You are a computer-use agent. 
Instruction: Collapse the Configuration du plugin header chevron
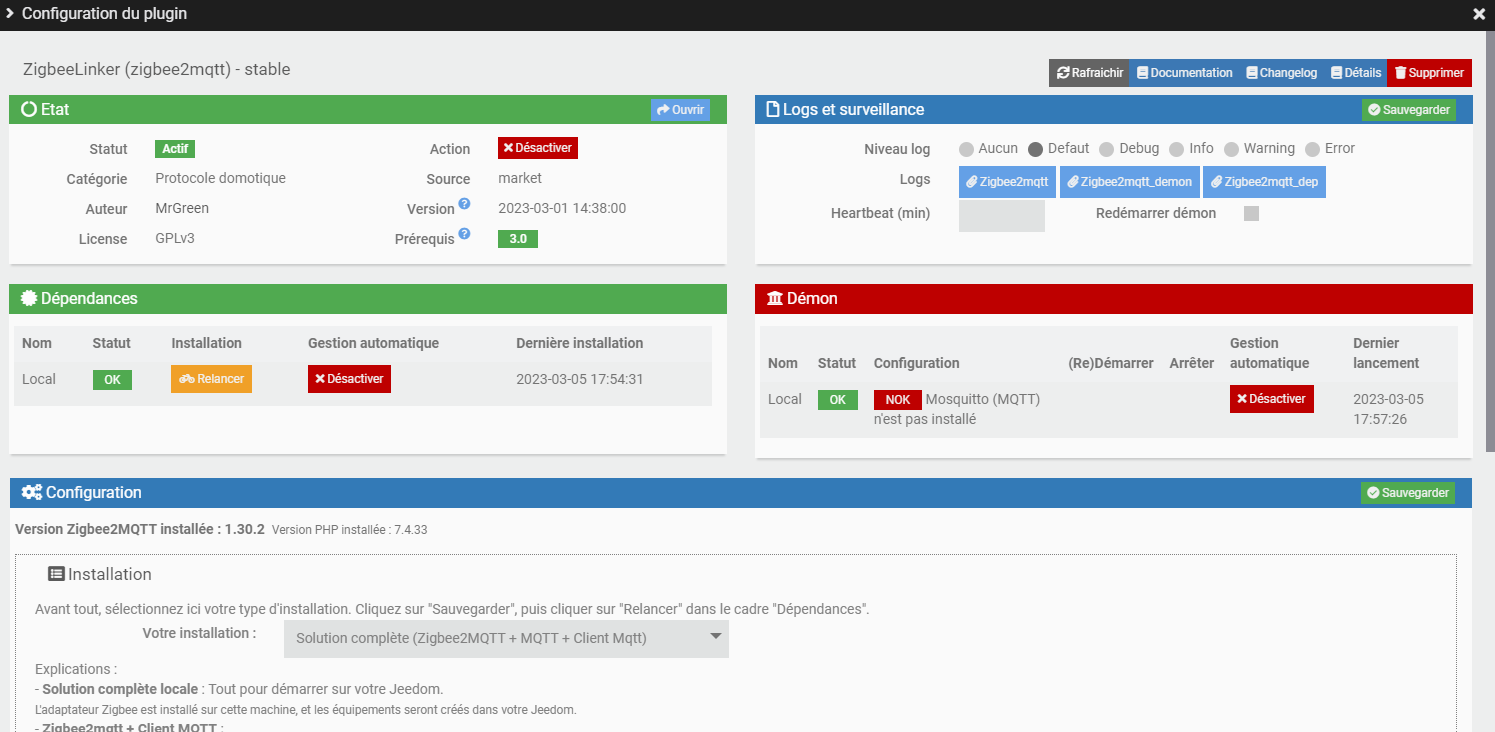[10, 14]
